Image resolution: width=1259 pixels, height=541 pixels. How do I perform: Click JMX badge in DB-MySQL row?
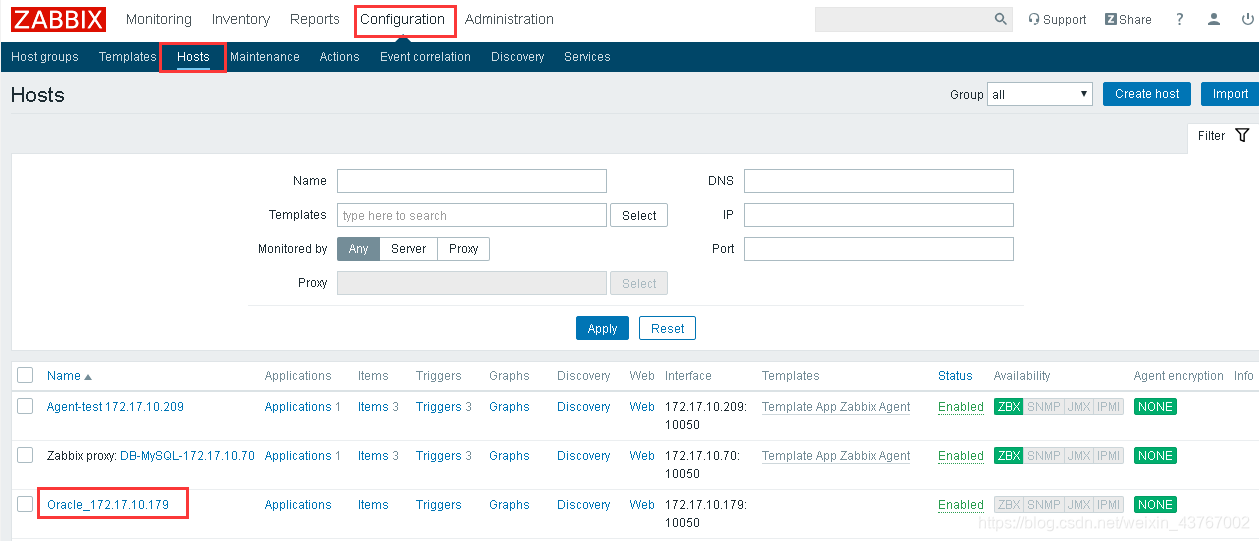click(x=1079, y=456)
